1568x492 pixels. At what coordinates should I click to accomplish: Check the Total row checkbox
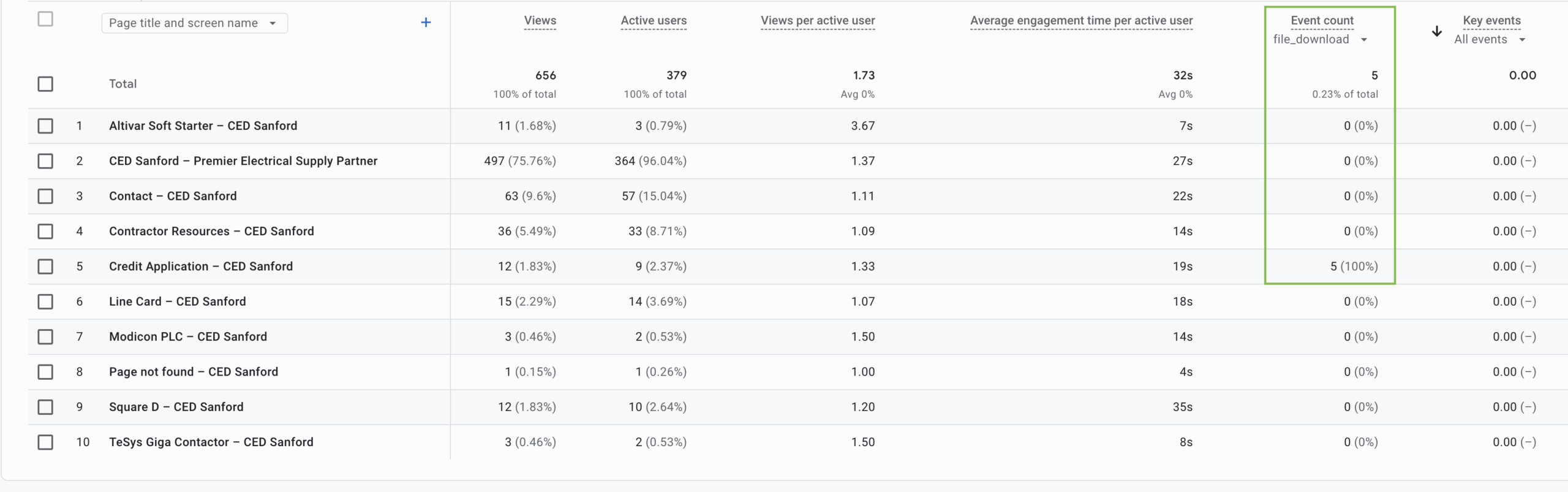(45, 84)
